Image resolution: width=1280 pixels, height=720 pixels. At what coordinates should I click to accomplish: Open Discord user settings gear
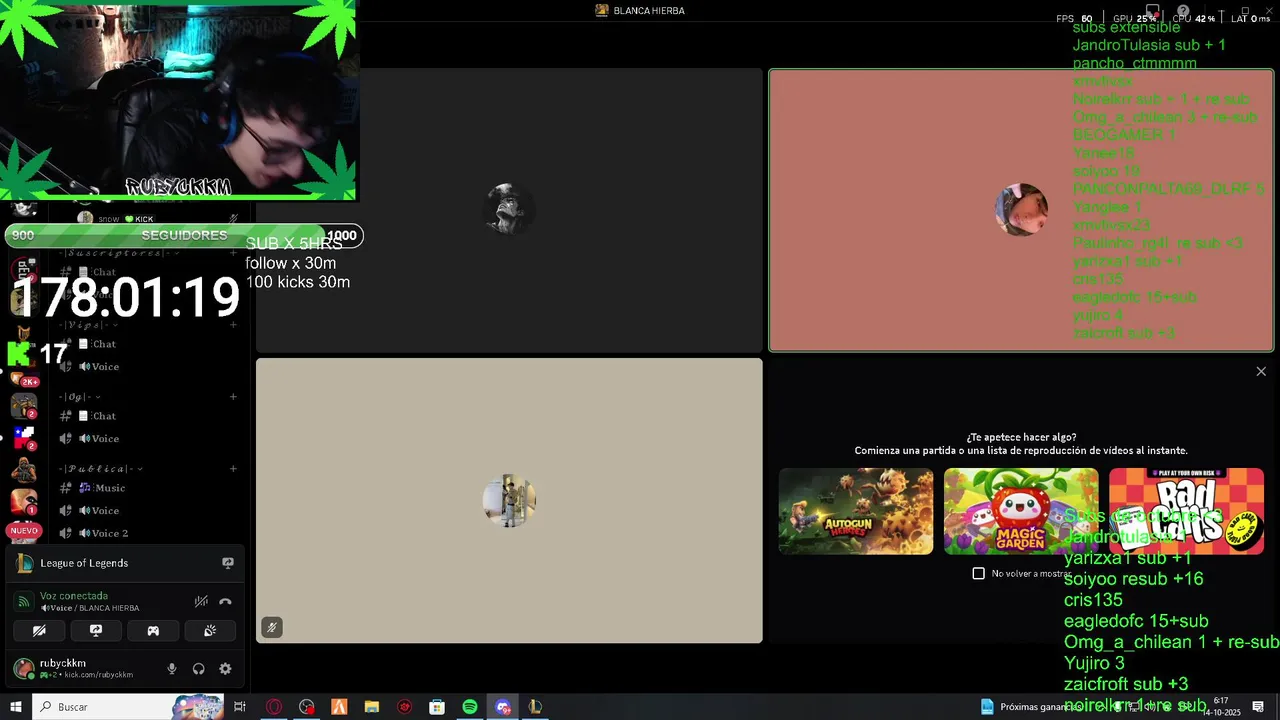pos(225,669)
